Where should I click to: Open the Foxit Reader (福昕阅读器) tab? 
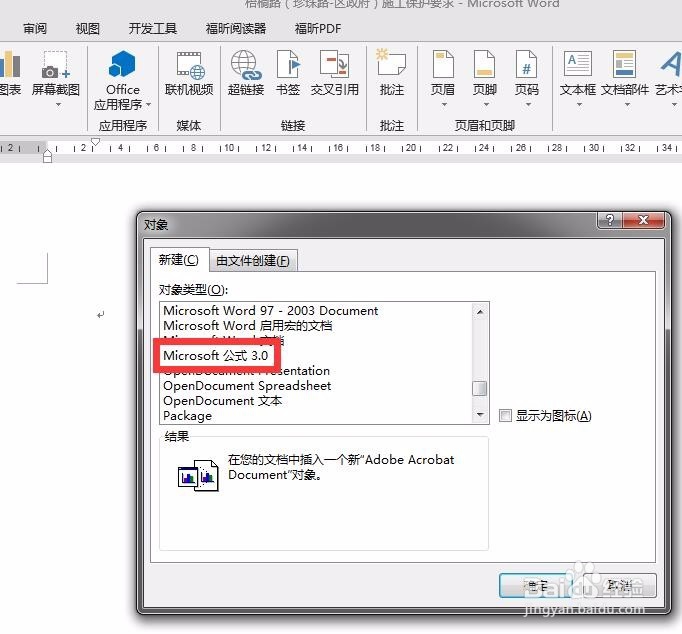236,29
